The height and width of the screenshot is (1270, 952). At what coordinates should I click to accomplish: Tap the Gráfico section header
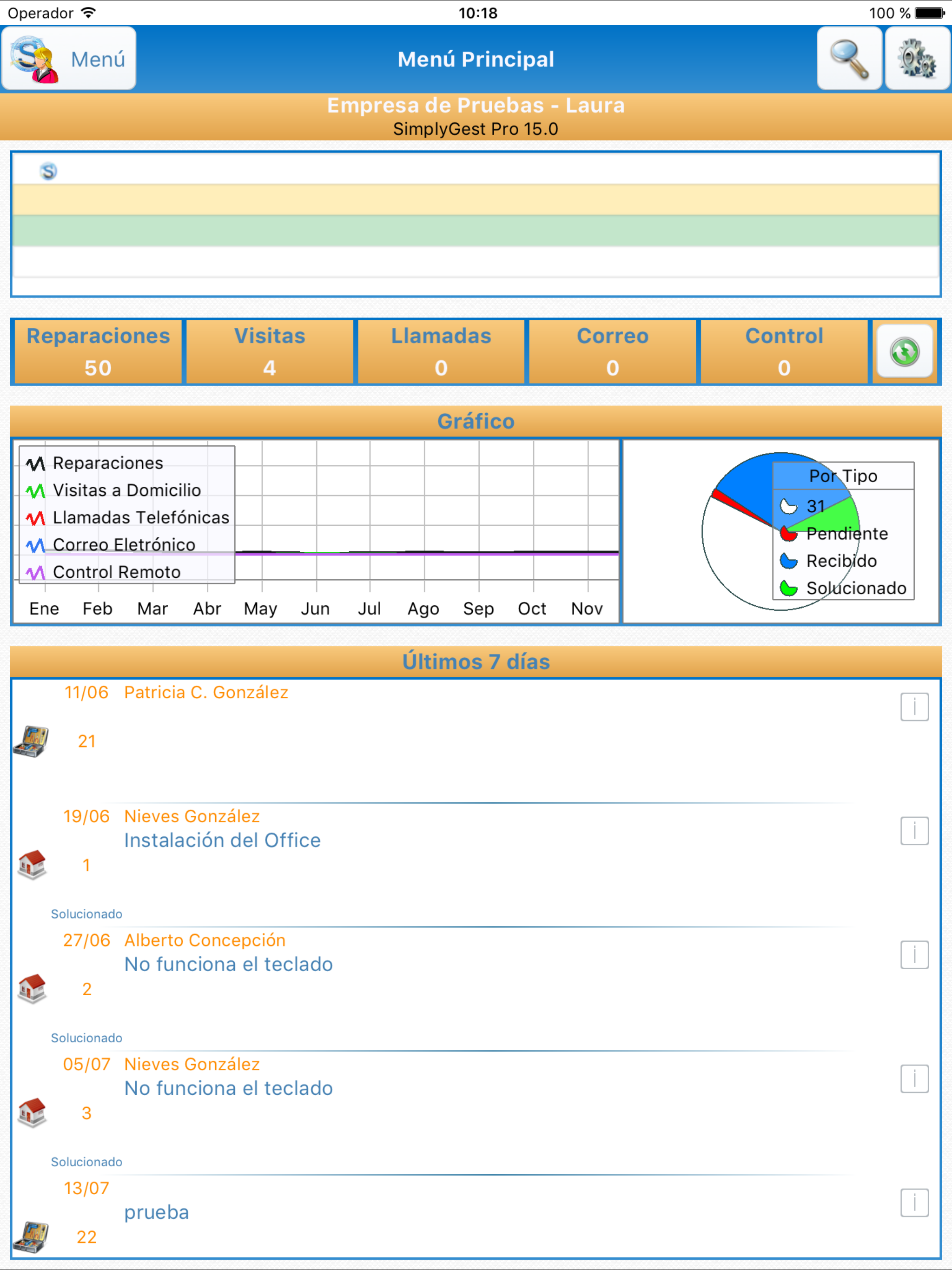point(476,422)
